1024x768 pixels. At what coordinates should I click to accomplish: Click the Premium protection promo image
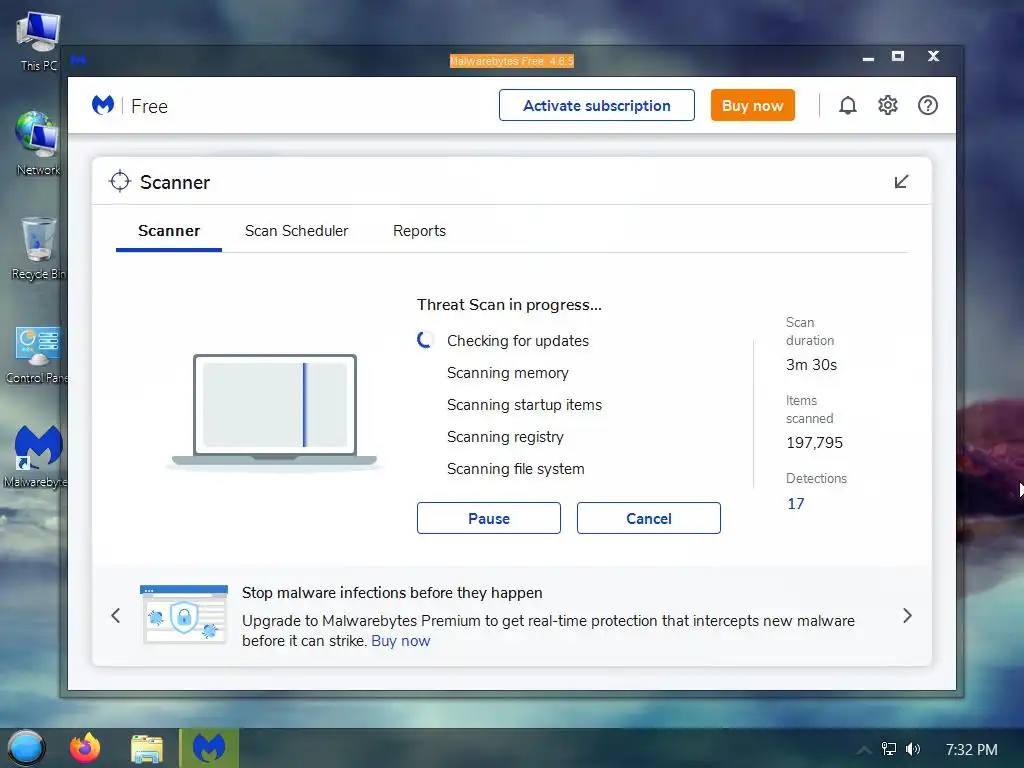[184, 615]
